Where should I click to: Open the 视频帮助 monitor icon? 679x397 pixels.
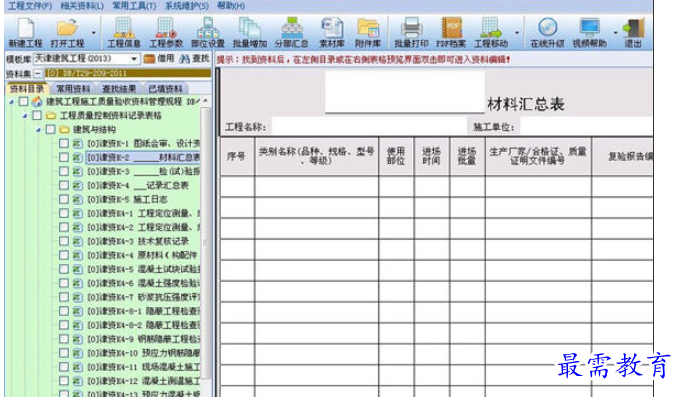point(589,33)
